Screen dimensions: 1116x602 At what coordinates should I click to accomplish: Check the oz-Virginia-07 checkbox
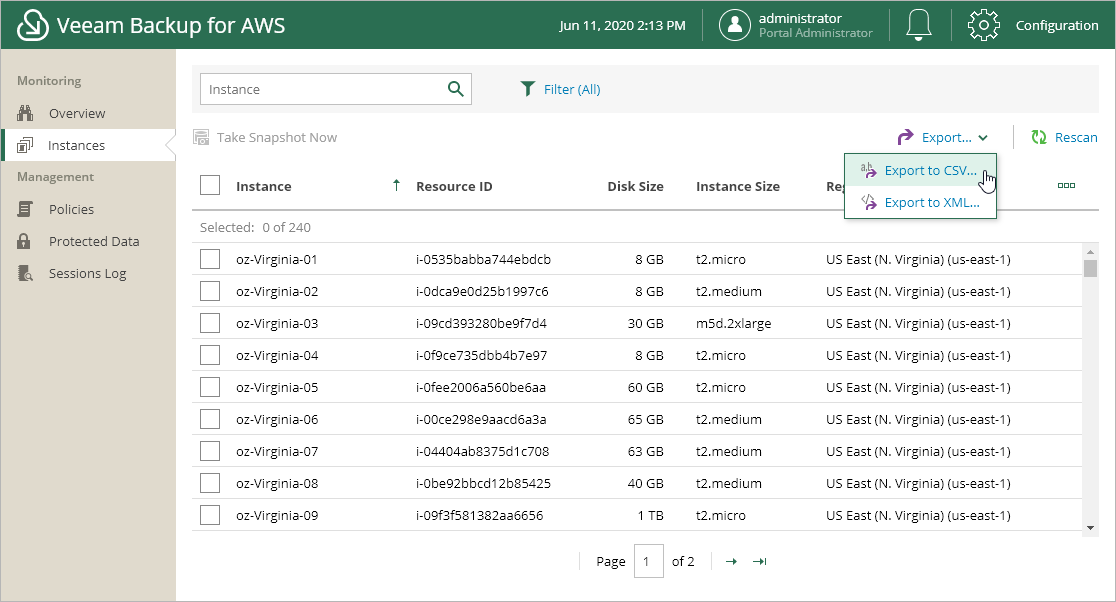coord(210,451)
